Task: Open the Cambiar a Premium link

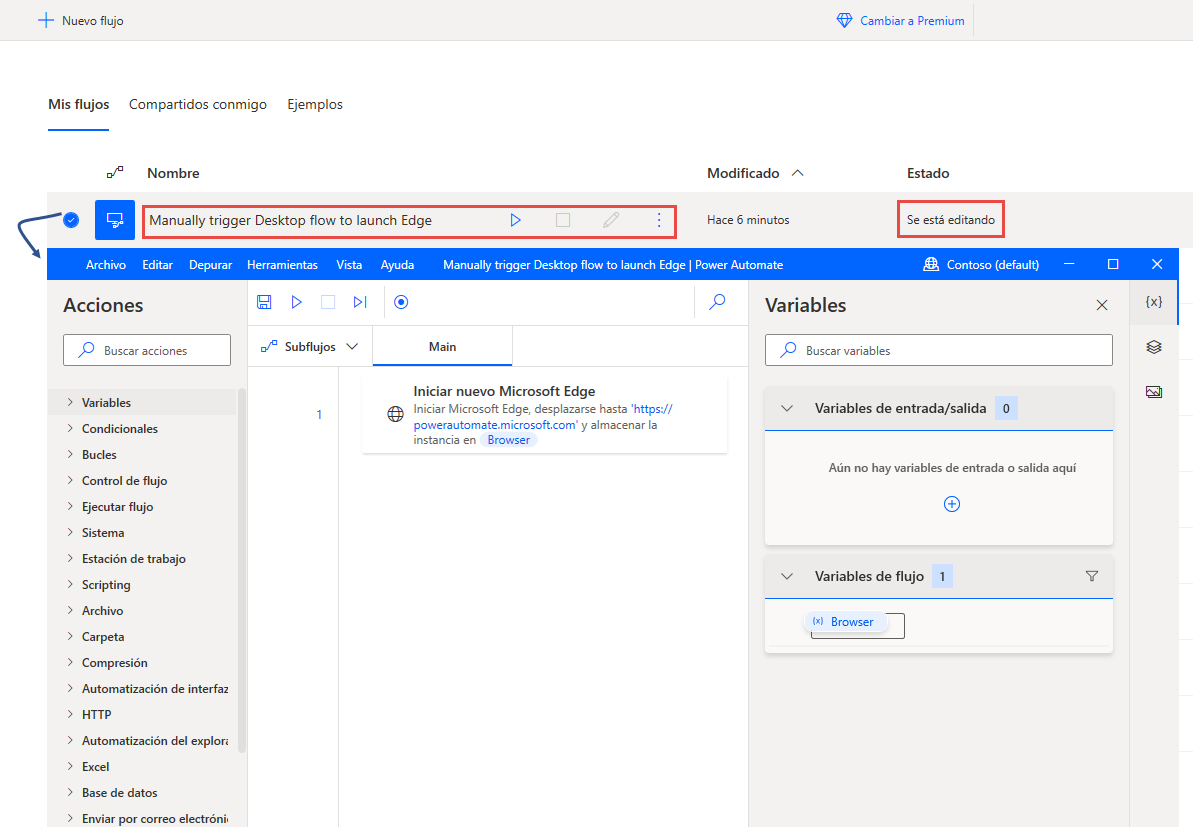Action: click(x=900, y=21)
